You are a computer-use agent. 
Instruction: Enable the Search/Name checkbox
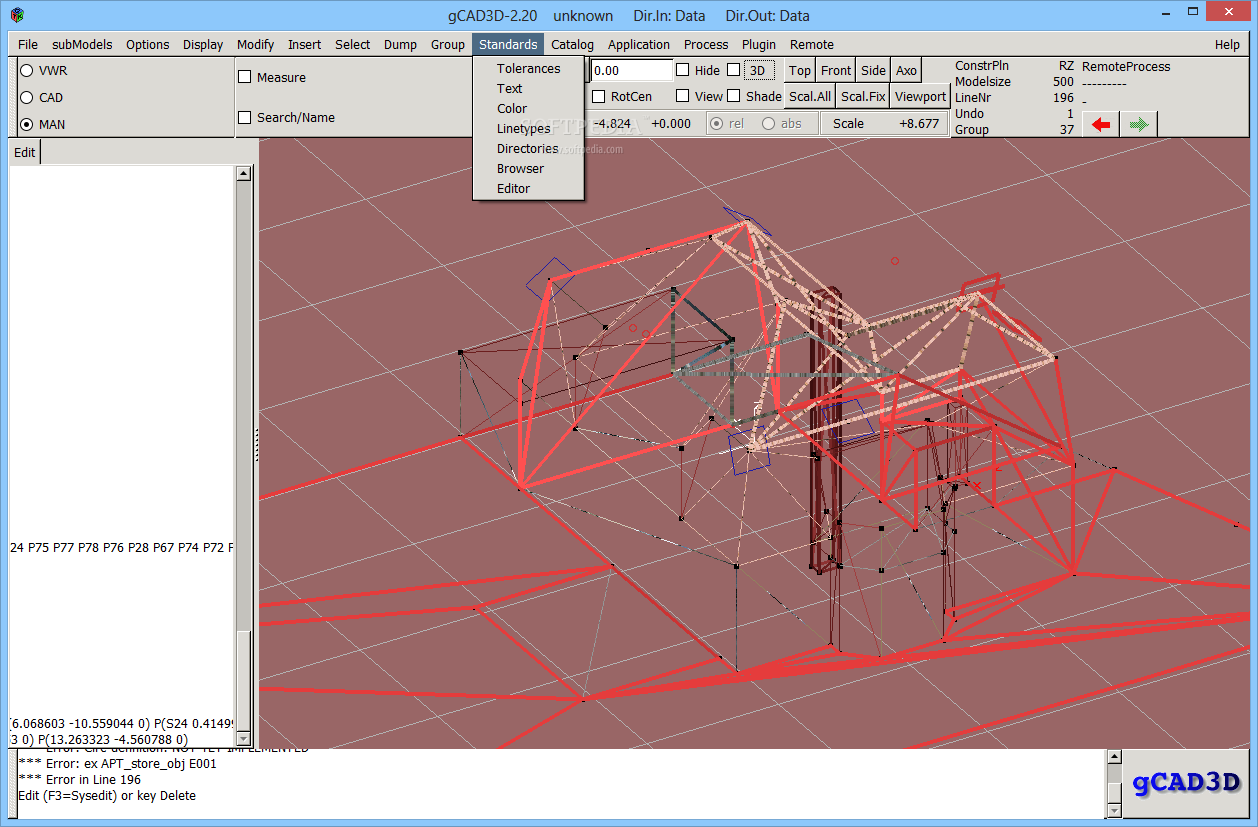pyautogui.click(x=245, y=117)
